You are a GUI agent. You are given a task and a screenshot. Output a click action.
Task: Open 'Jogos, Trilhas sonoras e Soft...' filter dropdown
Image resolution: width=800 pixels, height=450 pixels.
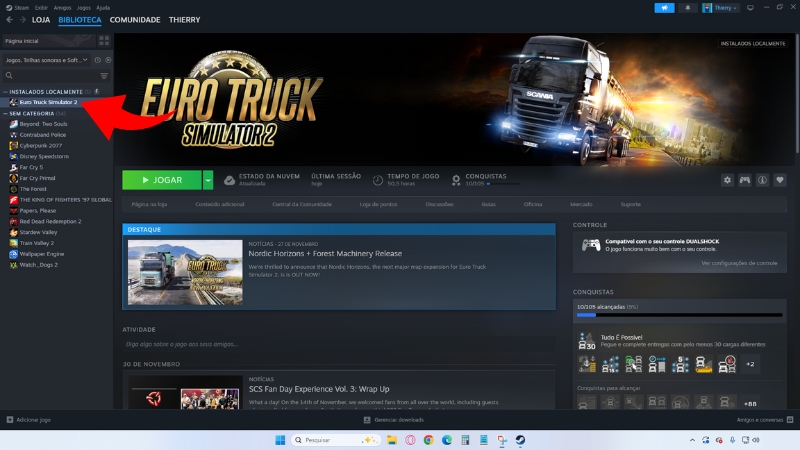click(46, 60)
